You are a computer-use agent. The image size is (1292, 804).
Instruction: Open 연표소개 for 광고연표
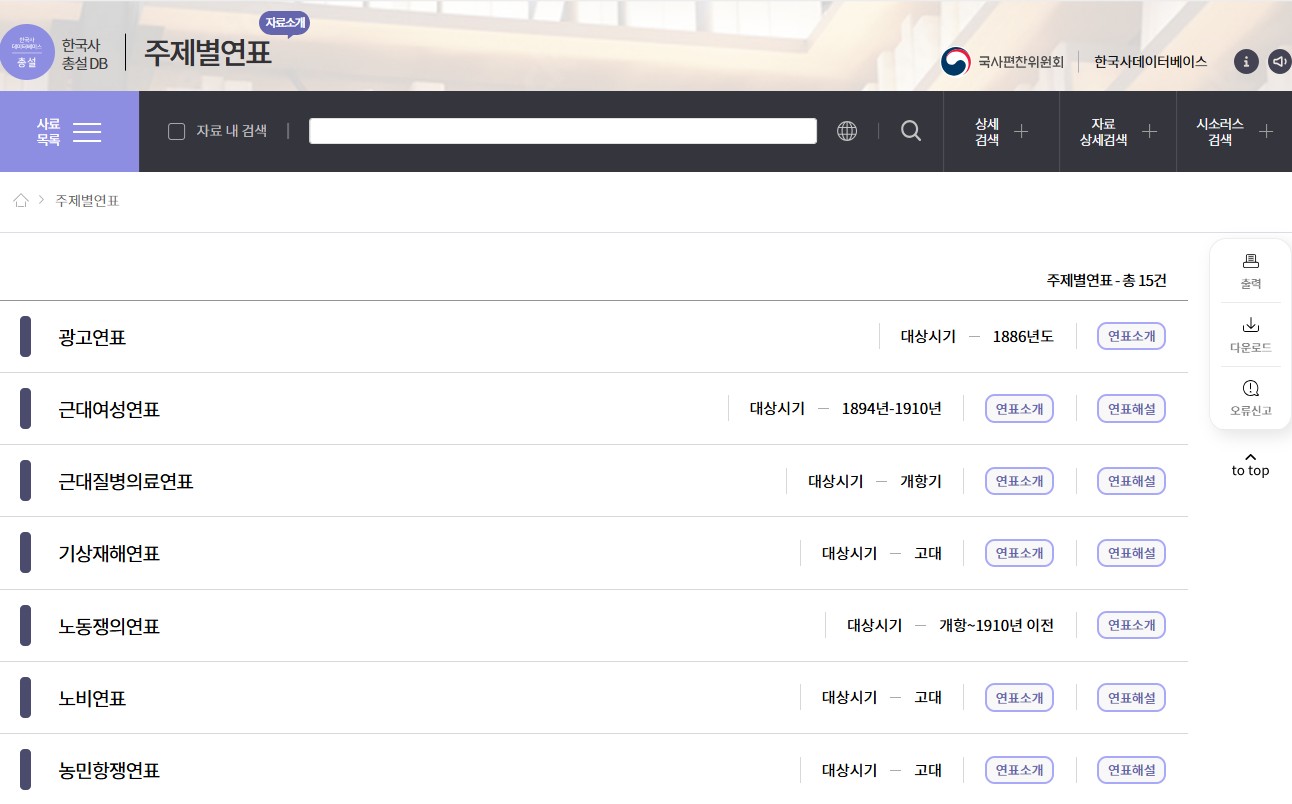point(1131,336)
